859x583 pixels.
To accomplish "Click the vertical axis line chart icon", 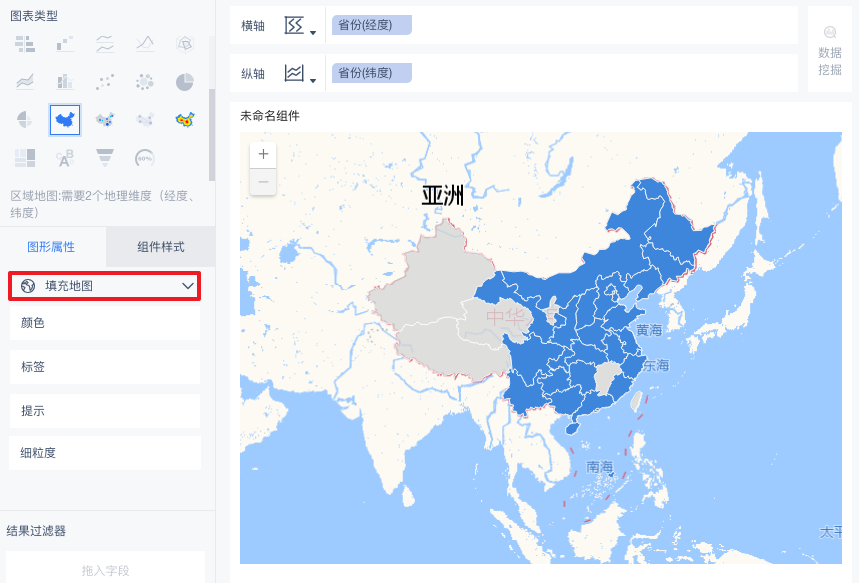I will coord(294,73).
